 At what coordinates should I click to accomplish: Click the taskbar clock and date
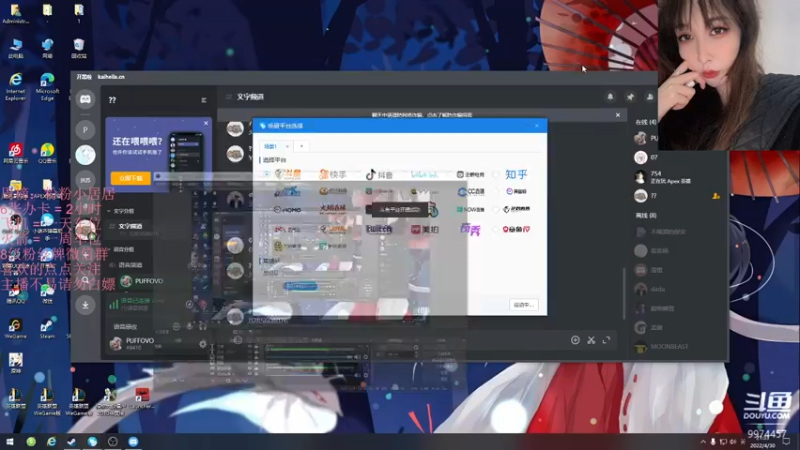764,442
